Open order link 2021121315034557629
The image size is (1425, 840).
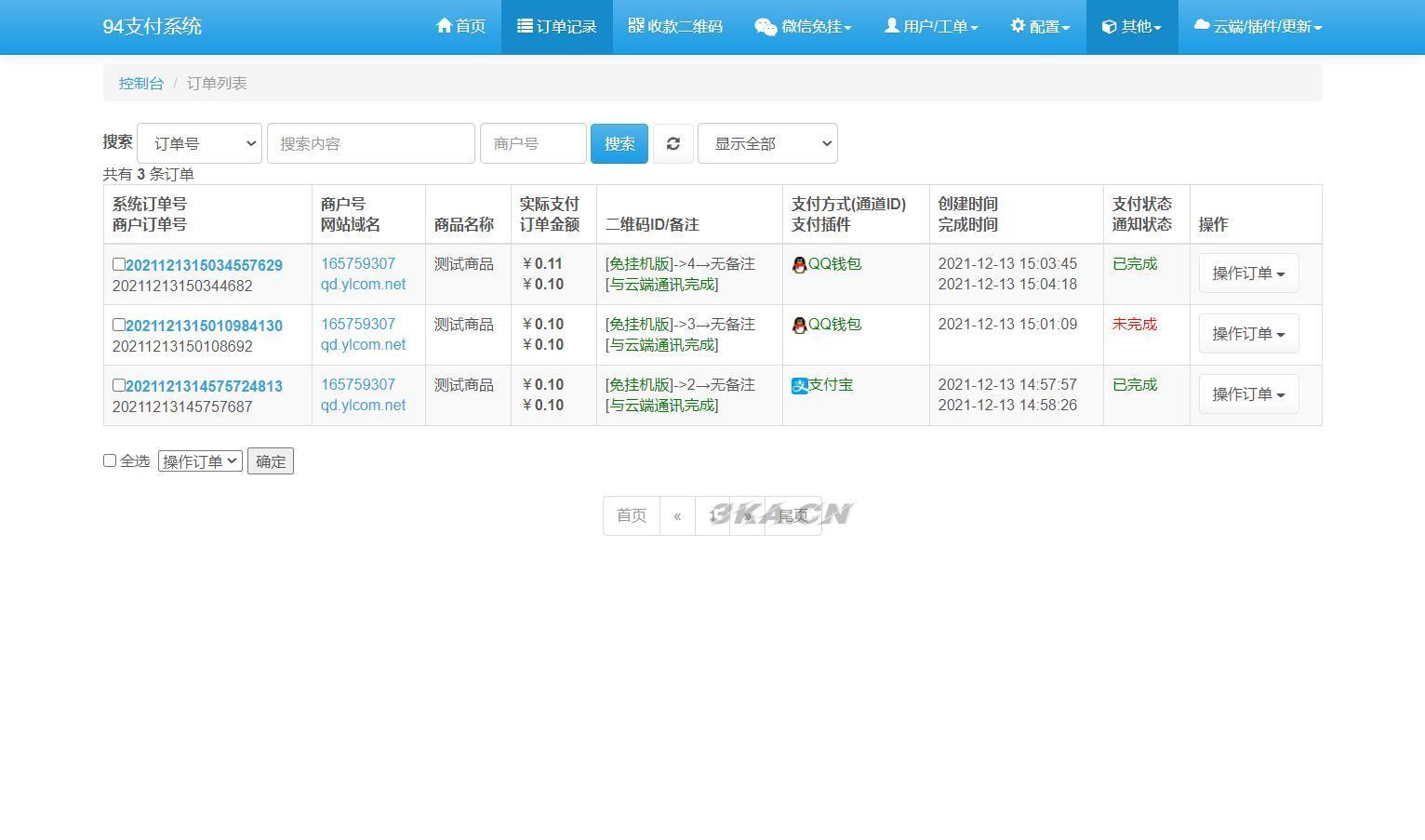click(204, 265)
